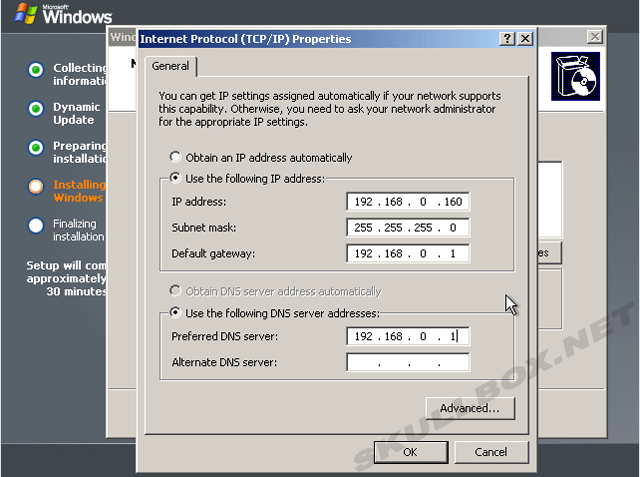Click the Subnet mask input field

(x=408, y=227)
